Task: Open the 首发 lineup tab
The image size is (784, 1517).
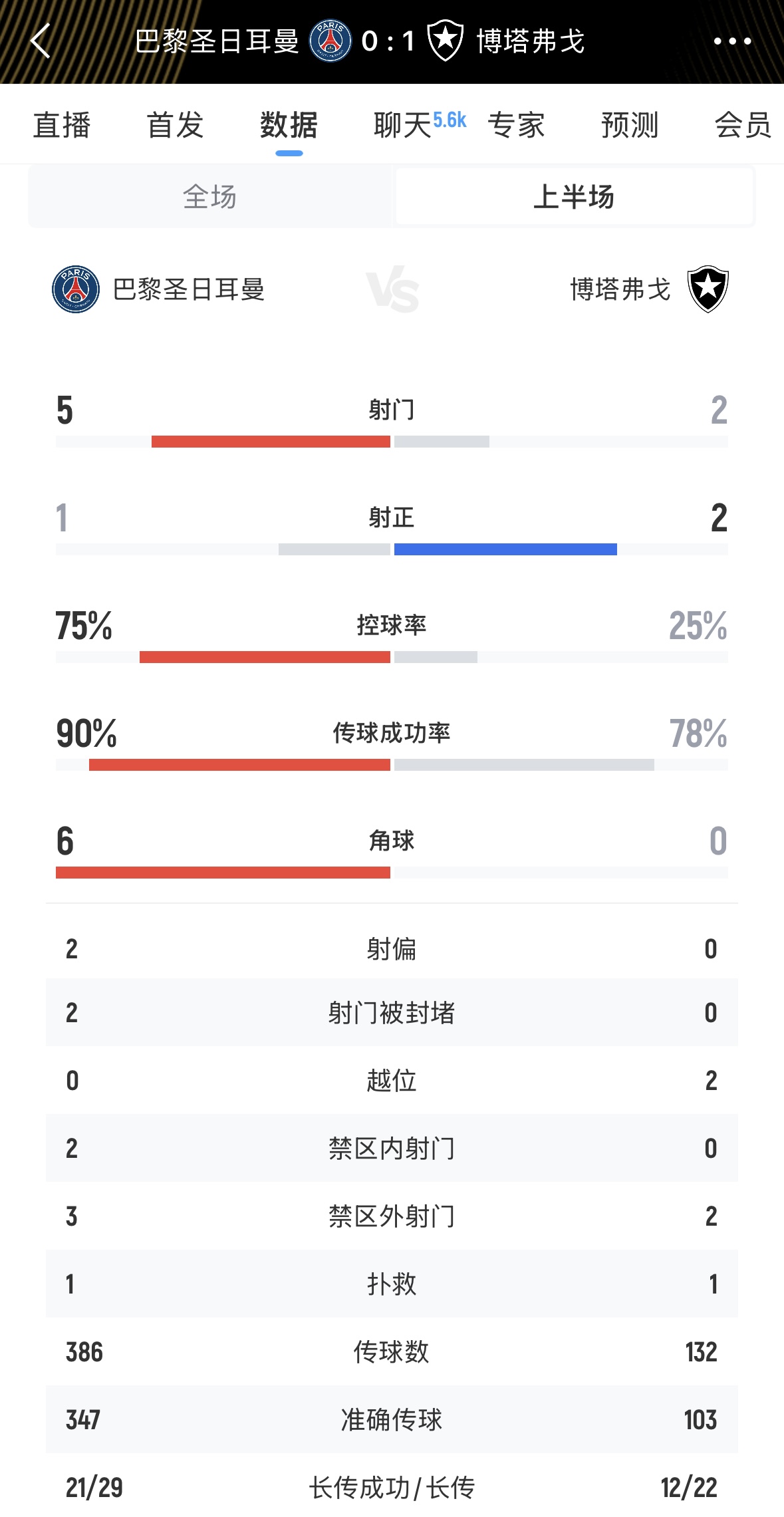Action: [x=176, y=125]
